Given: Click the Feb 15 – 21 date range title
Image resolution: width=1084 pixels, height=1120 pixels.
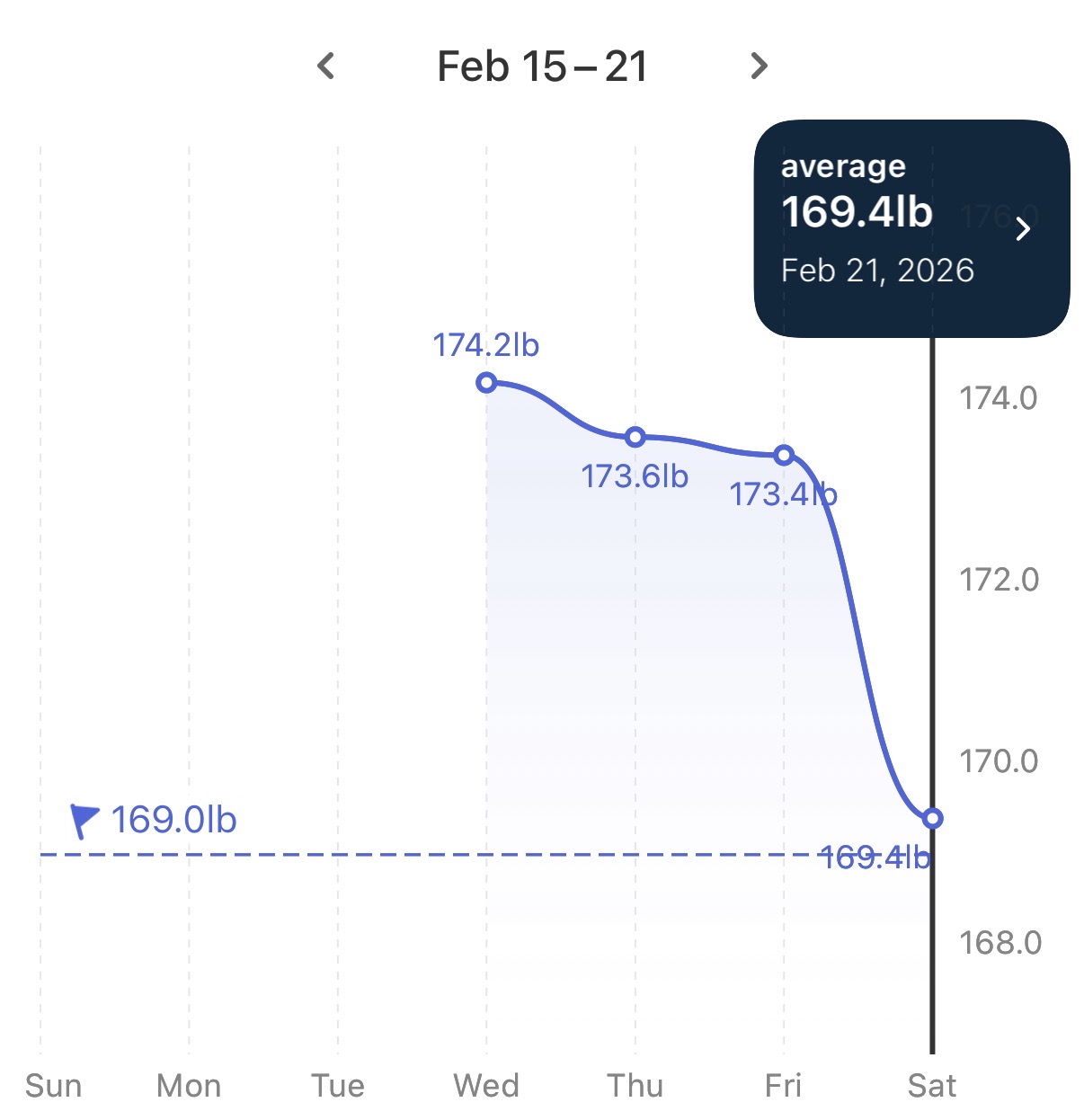Looking at the screenshot, I should point(542,67).
